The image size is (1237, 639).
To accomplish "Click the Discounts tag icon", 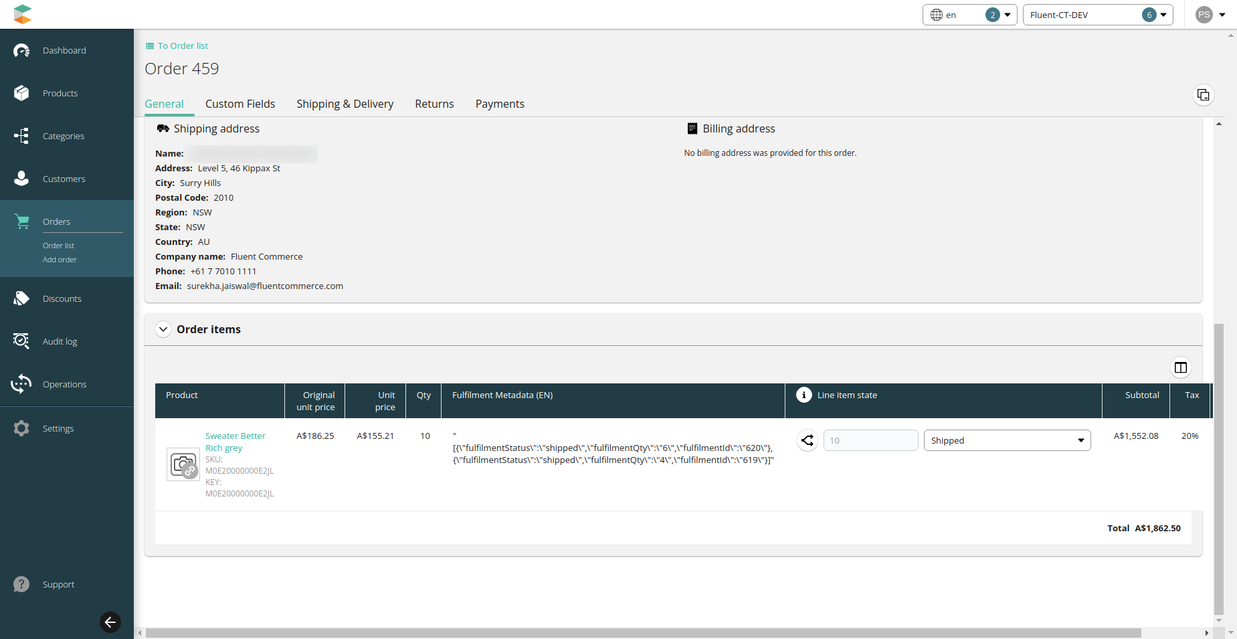I will click(x=21, y=298).
